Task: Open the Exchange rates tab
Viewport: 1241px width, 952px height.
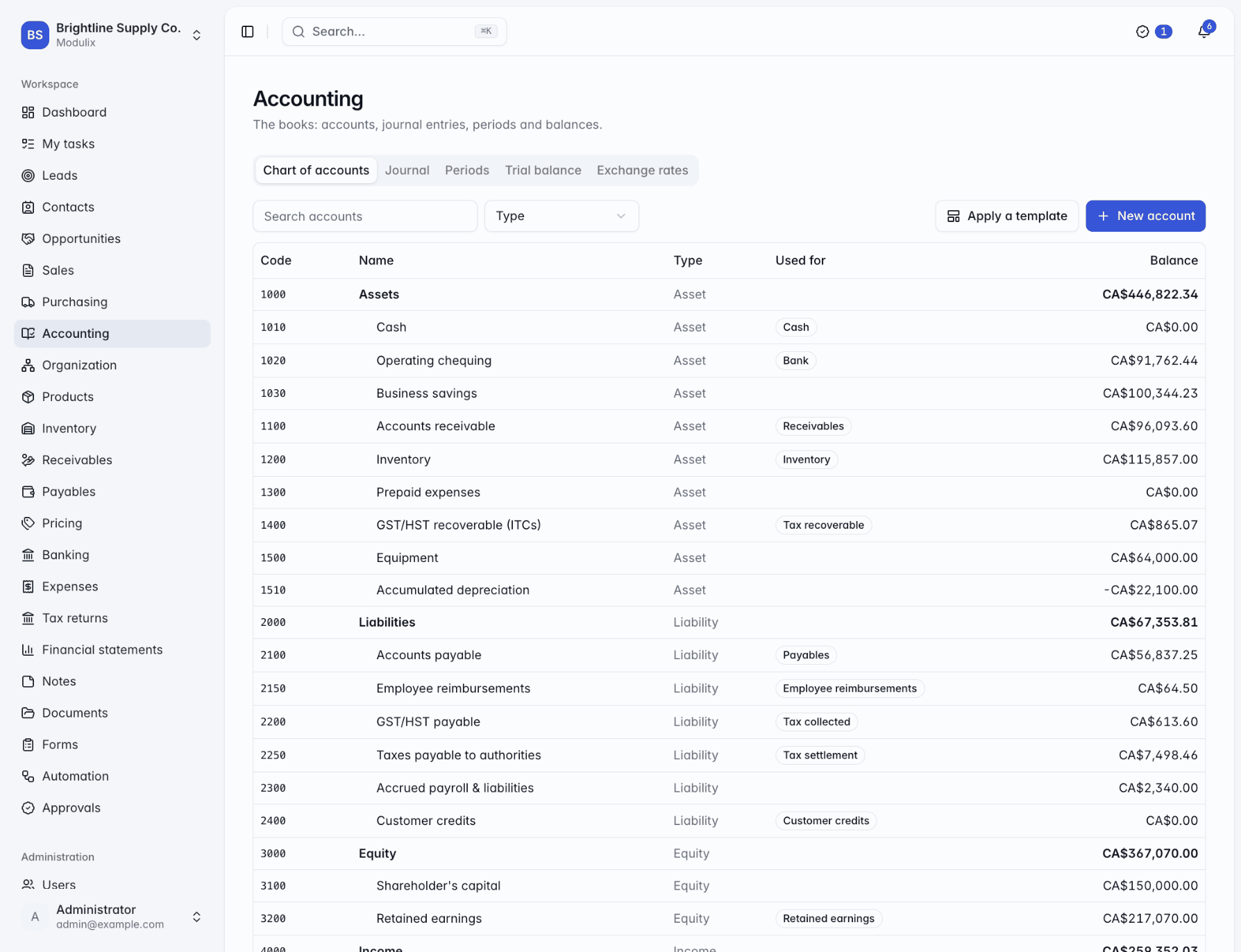Action: tap(642, 170)
